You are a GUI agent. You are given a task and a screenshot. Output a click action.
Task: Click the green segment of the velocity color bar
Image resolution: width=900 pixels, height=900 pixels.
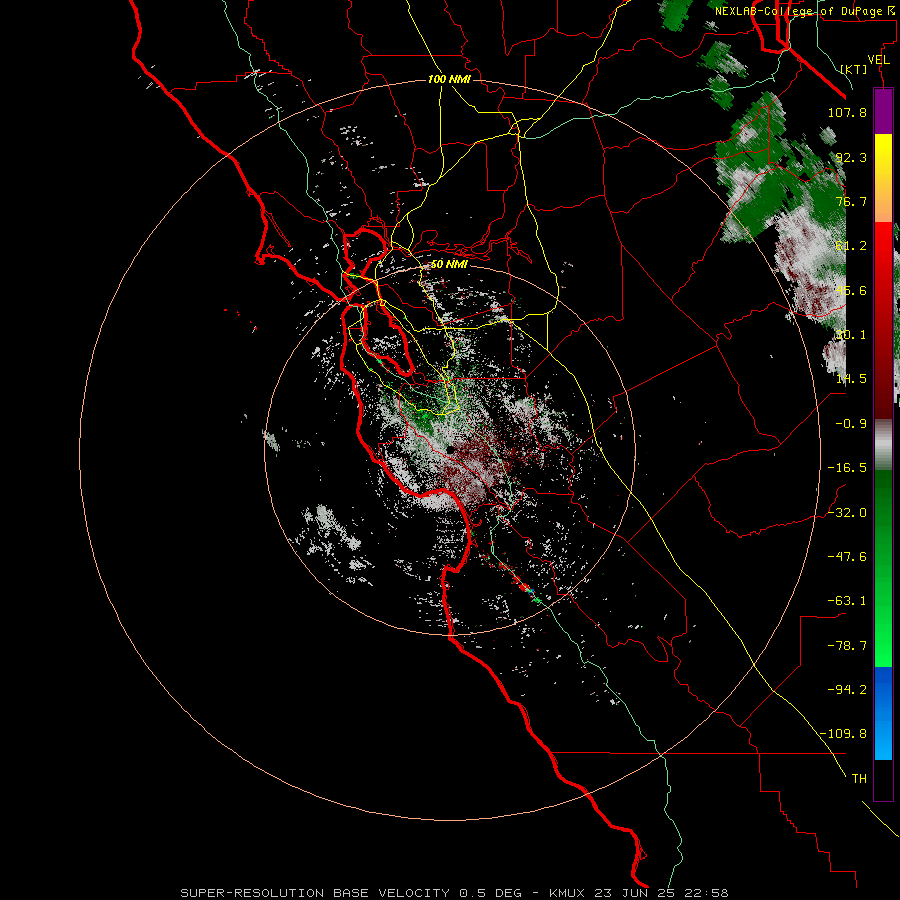[883, 568]
